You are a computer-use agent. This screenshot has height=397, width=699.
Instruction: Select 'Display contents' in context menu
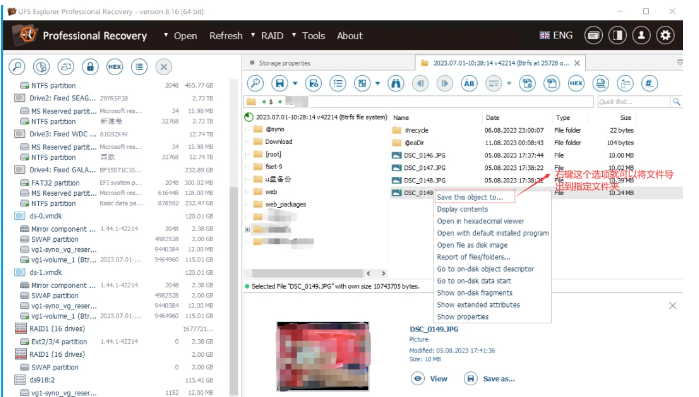[x=462, y=209]
